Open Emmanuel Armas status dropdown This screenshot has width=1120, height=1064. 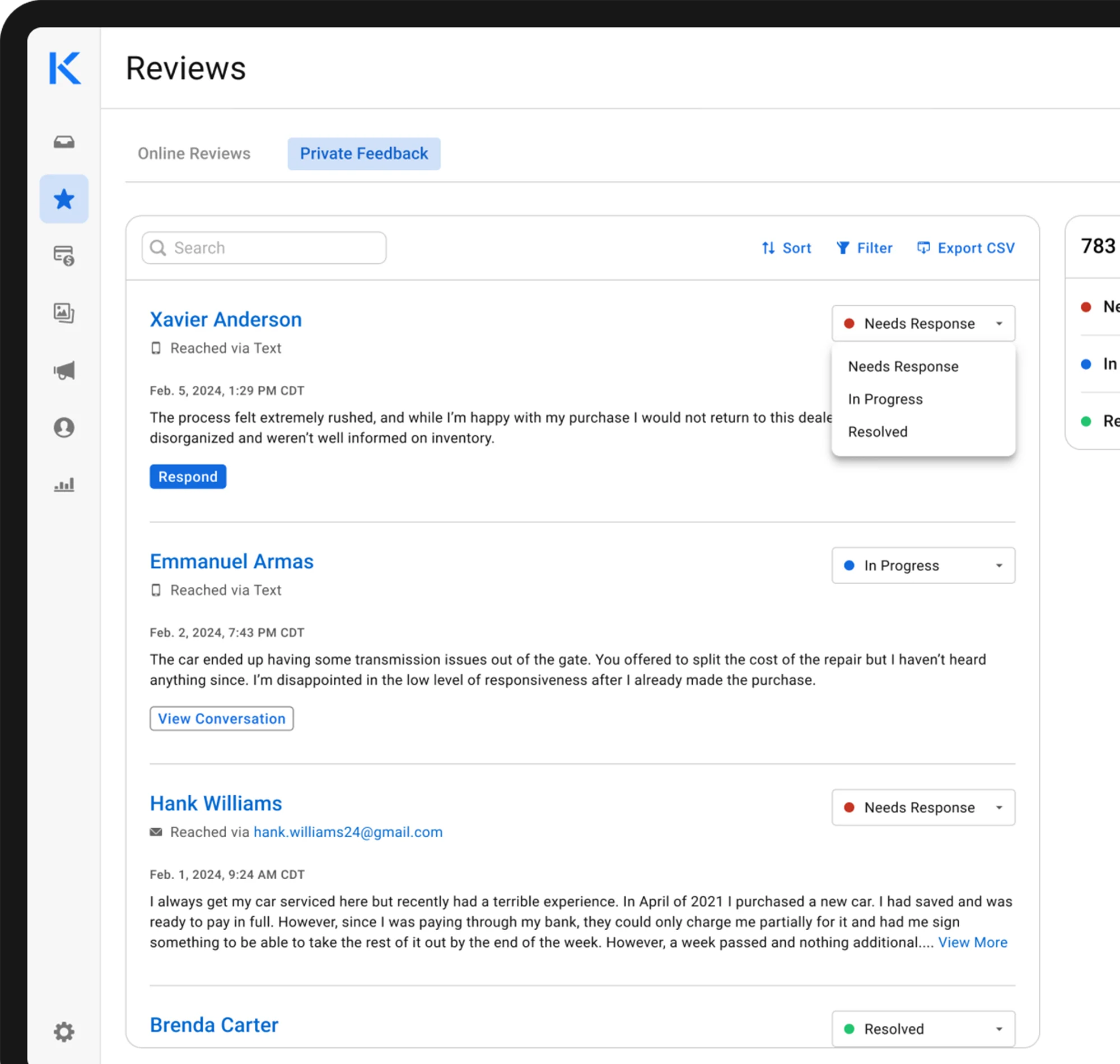[923, 565]
